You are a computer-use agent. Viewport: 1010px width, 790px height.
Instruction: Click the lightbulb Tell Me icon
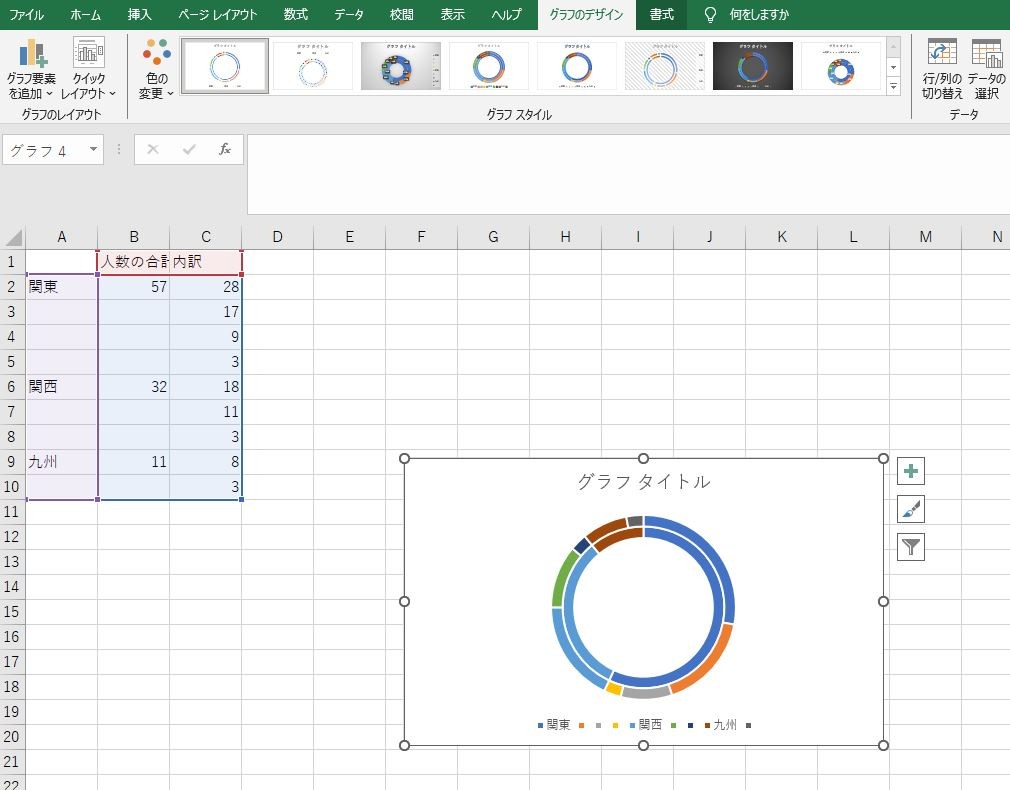pyautogui.click(x=710, y=14)
